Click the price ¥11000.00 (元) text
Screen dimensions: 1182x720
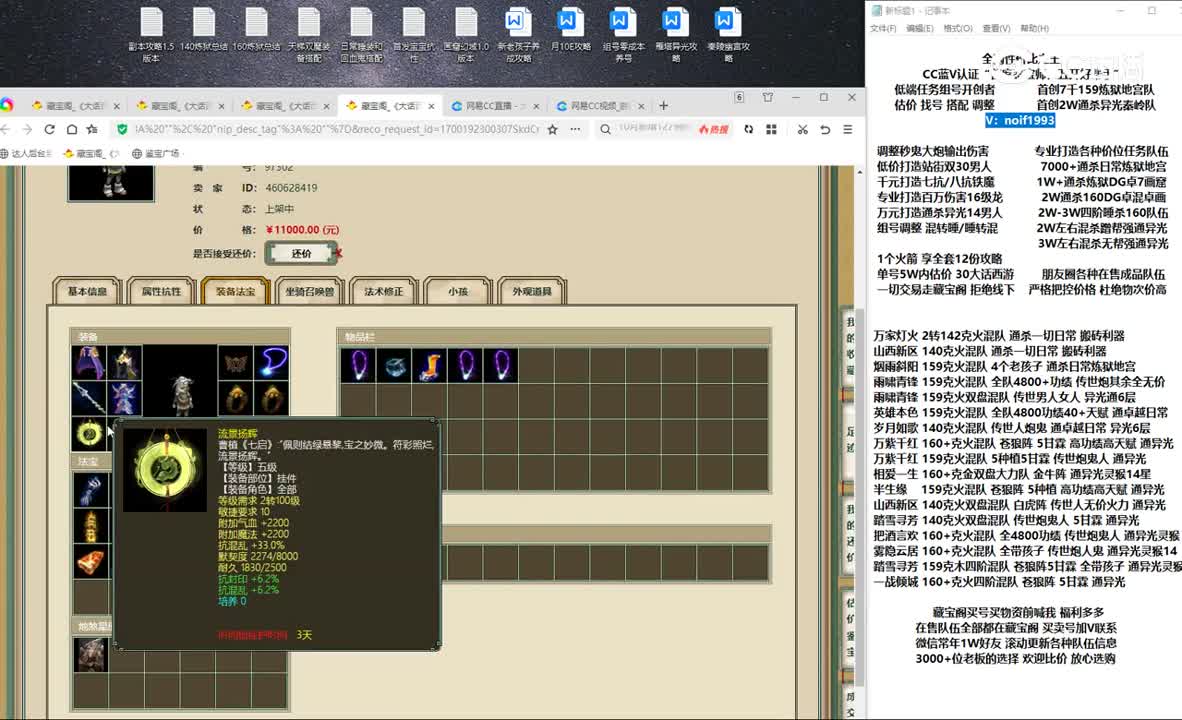302,230
